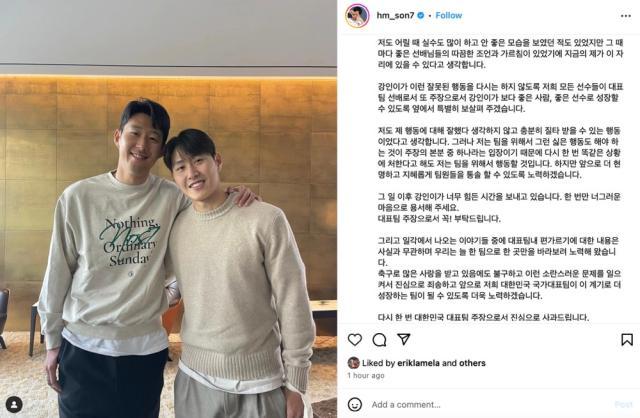Follow the hm_son7 account
The height and width of the screenshot is (418, 640).
[449, 16]
